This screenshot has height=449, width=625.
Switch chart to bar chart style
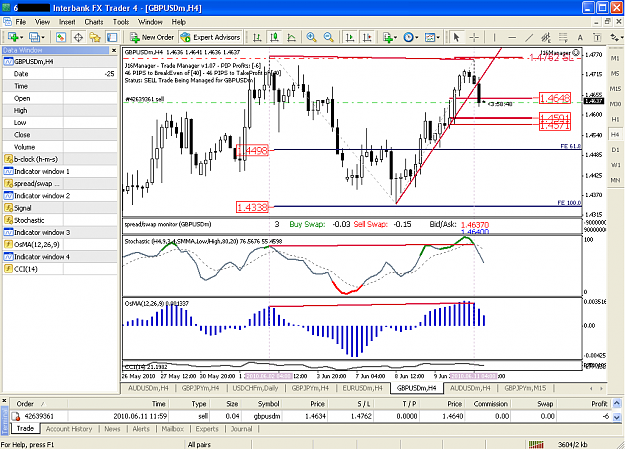pos(257,37)
